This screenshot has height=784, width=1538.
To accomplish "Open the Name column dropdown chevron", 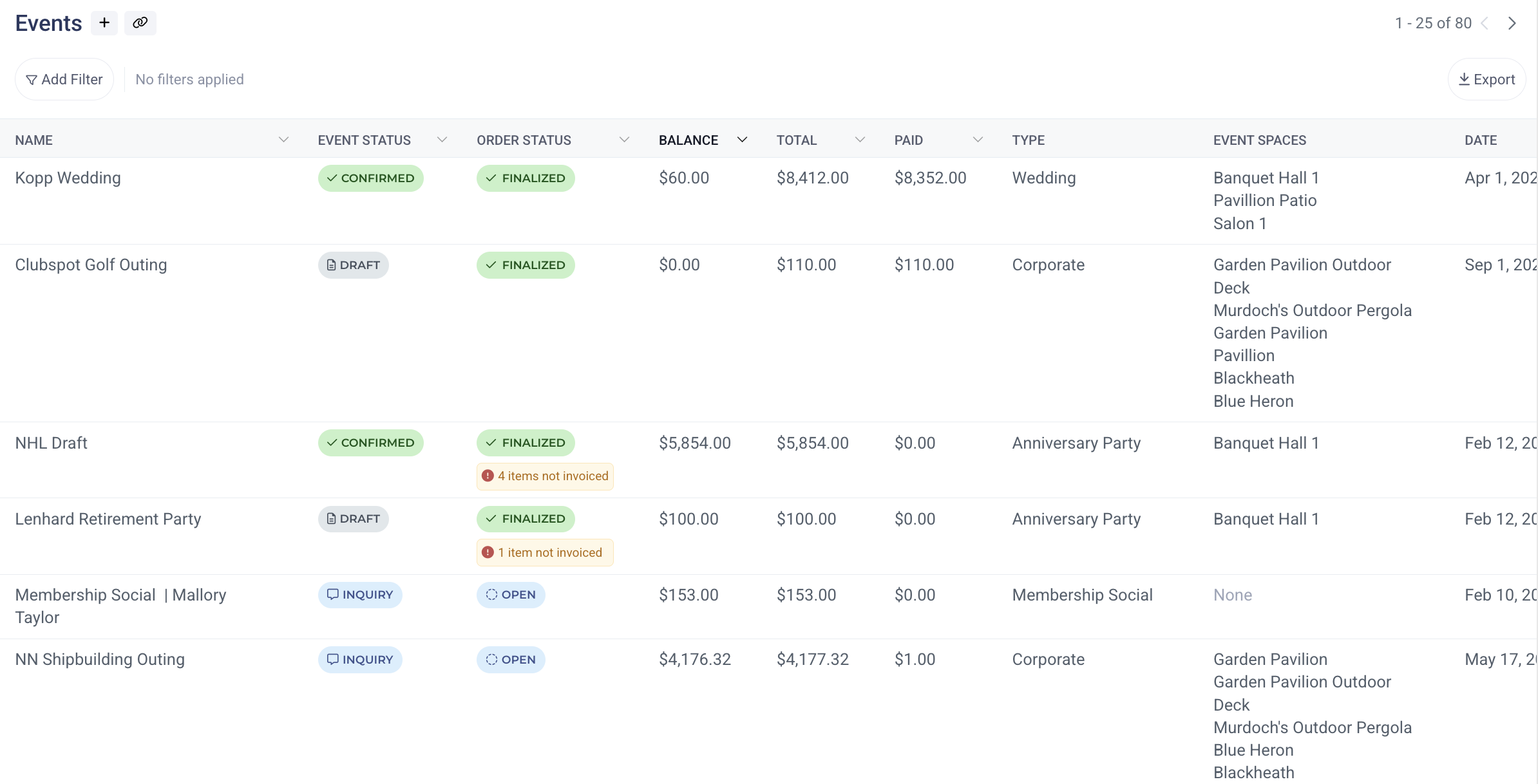I will [x=283, y=140].
